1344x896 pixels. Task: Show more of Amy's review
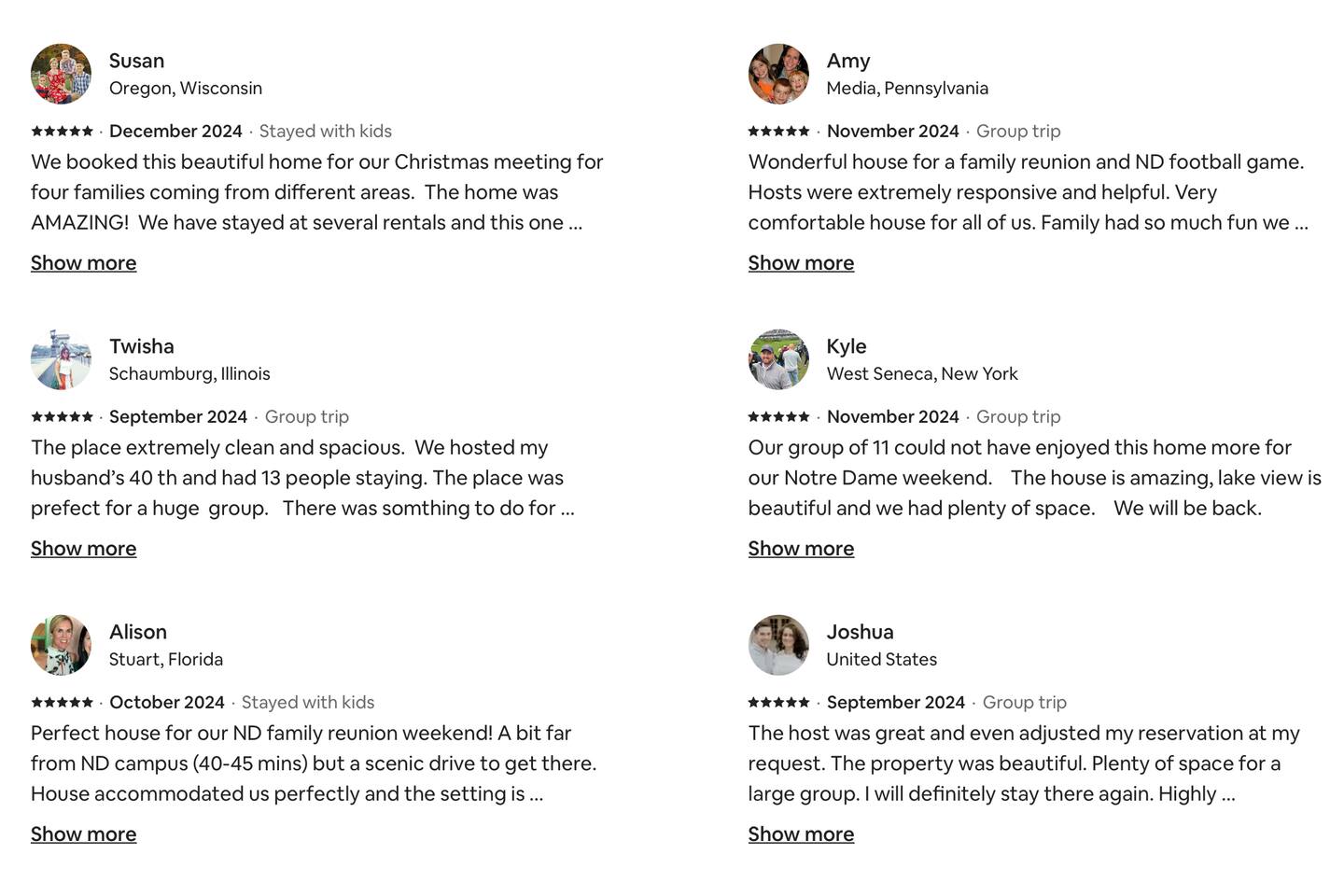coord(801,263)
